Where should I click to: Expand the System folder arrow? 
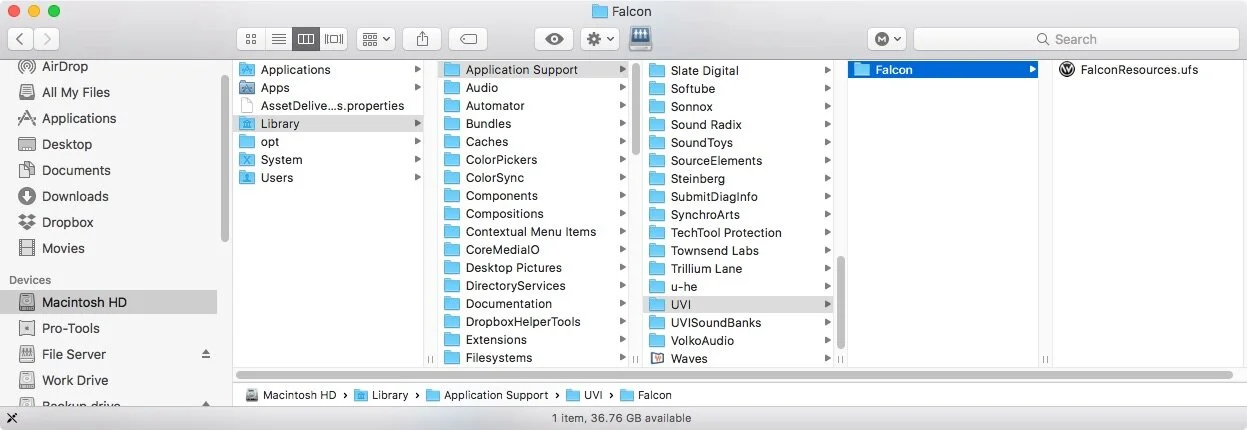pyautogui.click(x=418, y=160)
